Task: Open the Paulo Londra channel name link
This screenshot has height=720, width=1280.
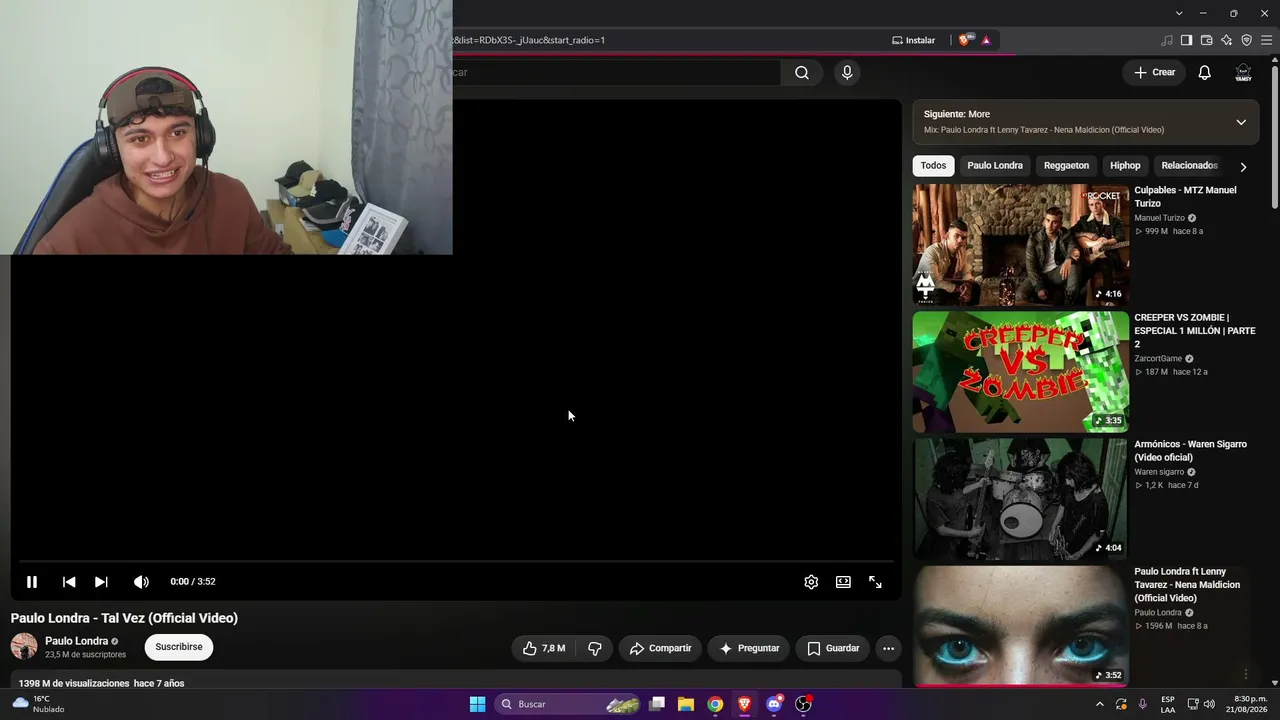Action: (76, 641)
